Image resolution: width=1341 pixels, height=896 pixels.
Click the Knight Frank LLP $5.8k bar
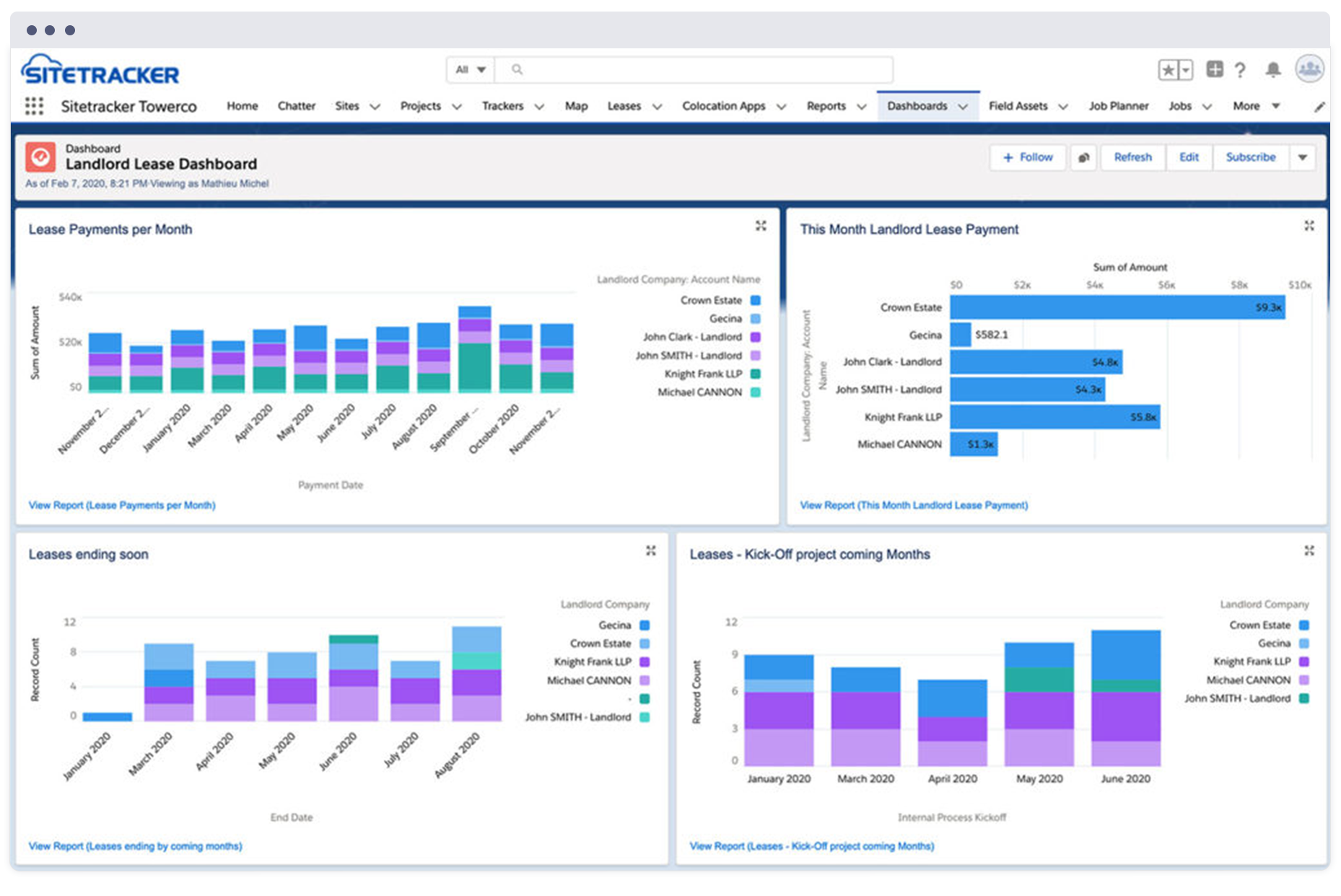pyautogui.click(x=1055, y=417)
